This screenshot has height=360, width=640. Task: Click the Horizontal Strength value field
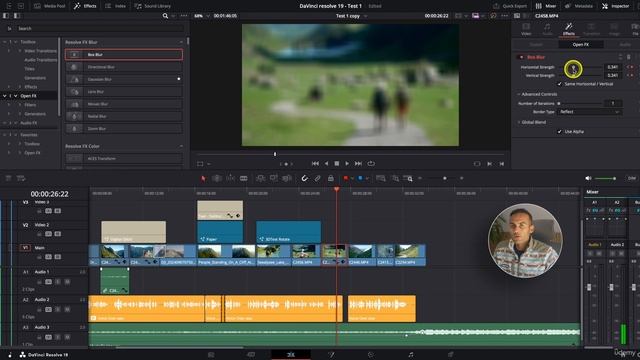pos(612,67)
